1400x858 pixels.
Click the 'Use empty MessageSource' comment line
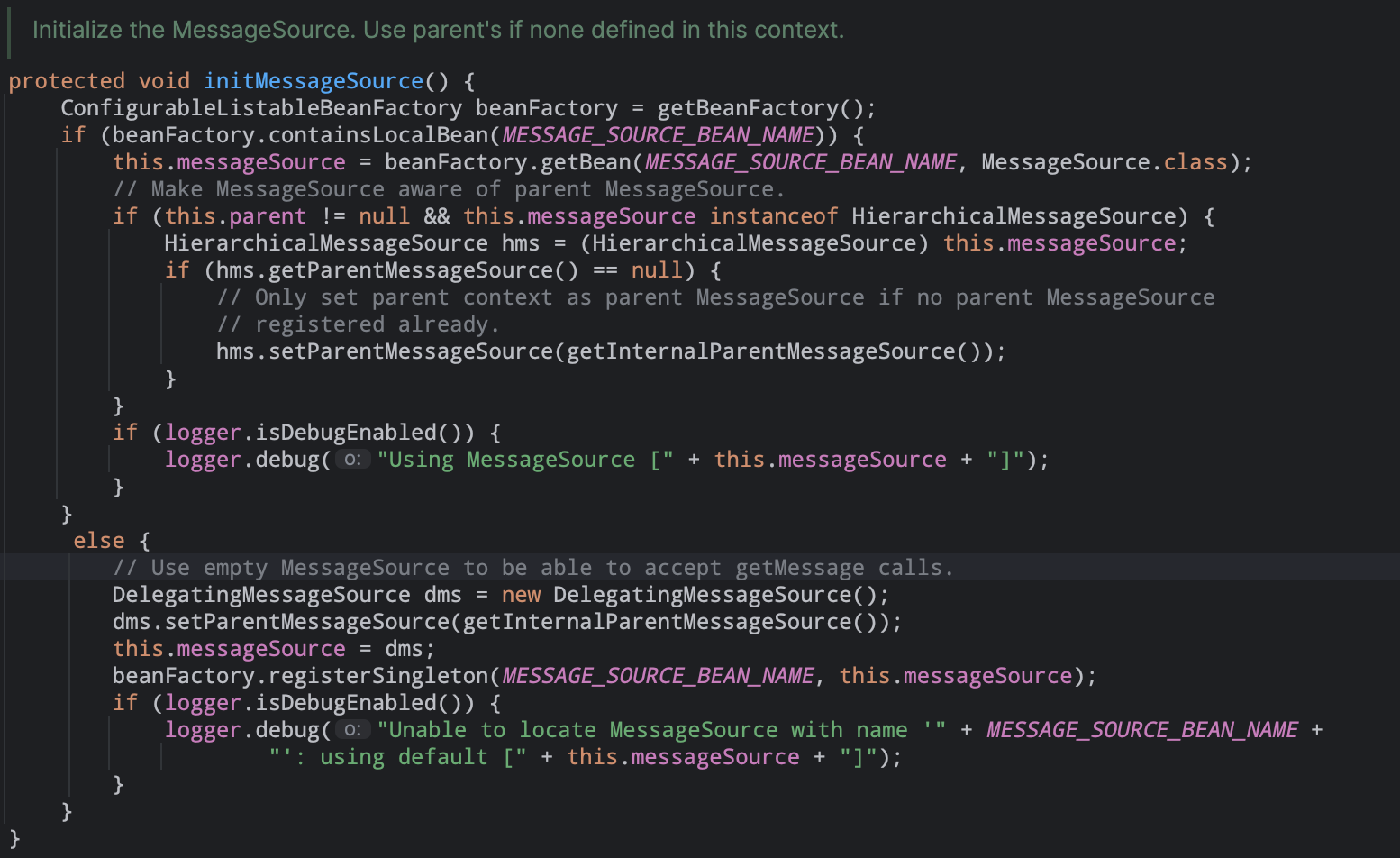pos(532,568)
